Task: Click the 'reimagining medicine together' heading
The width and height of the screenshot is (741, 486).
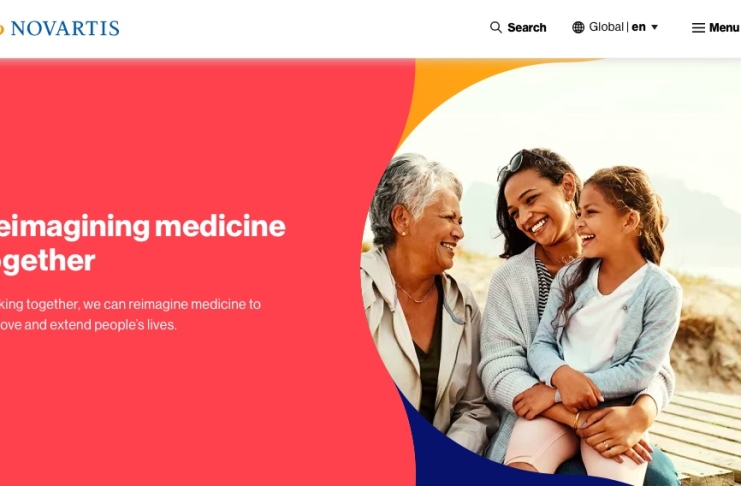Action: [140, 243]
